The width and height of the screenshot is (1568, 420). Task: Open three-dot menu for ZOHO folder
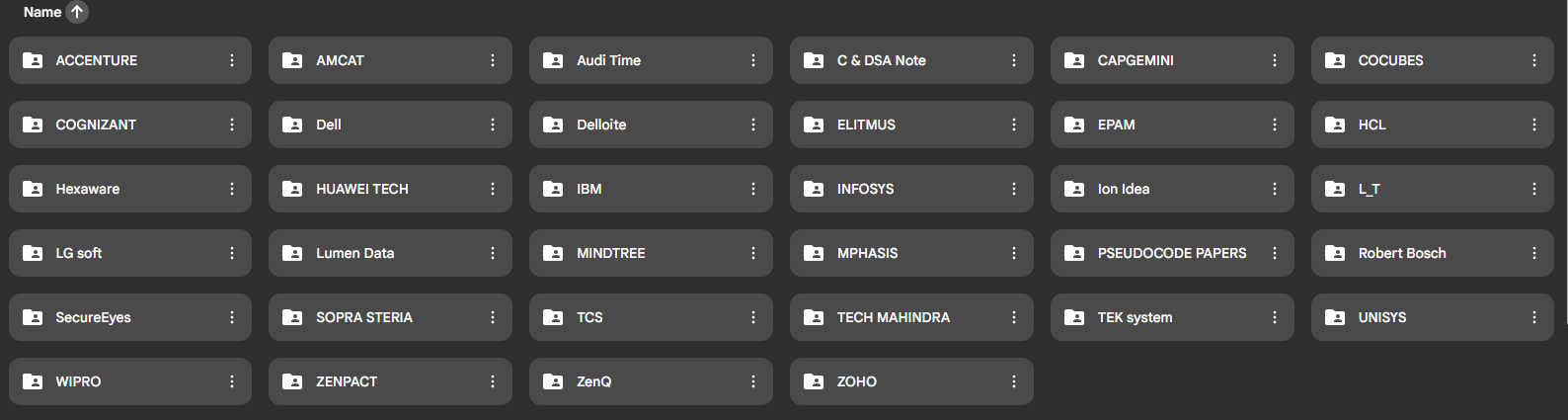pos(1014,381)
